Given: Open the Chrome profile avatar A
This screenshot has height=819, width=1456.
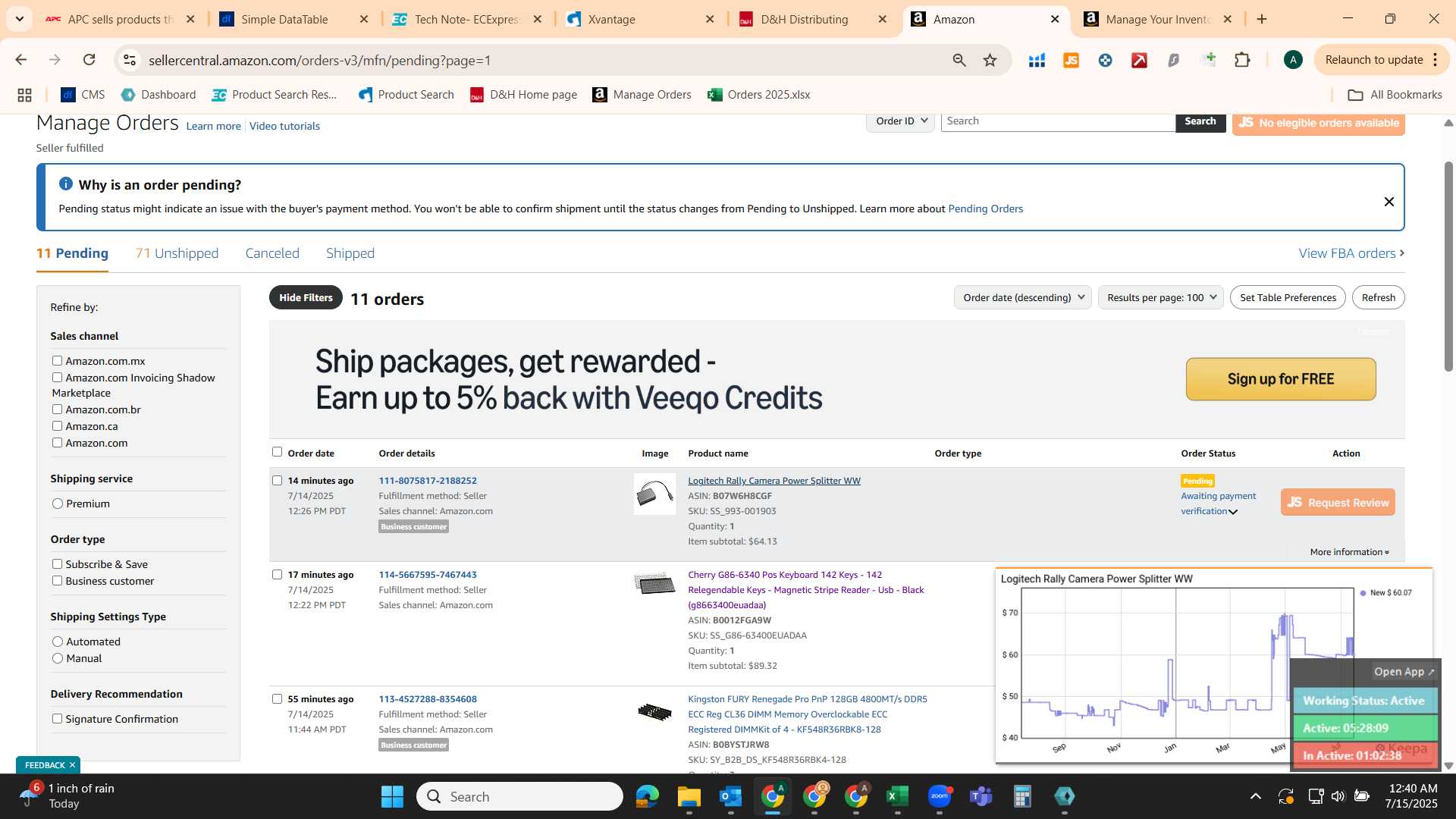Looking at the screenshot, I should point(1293,60).
